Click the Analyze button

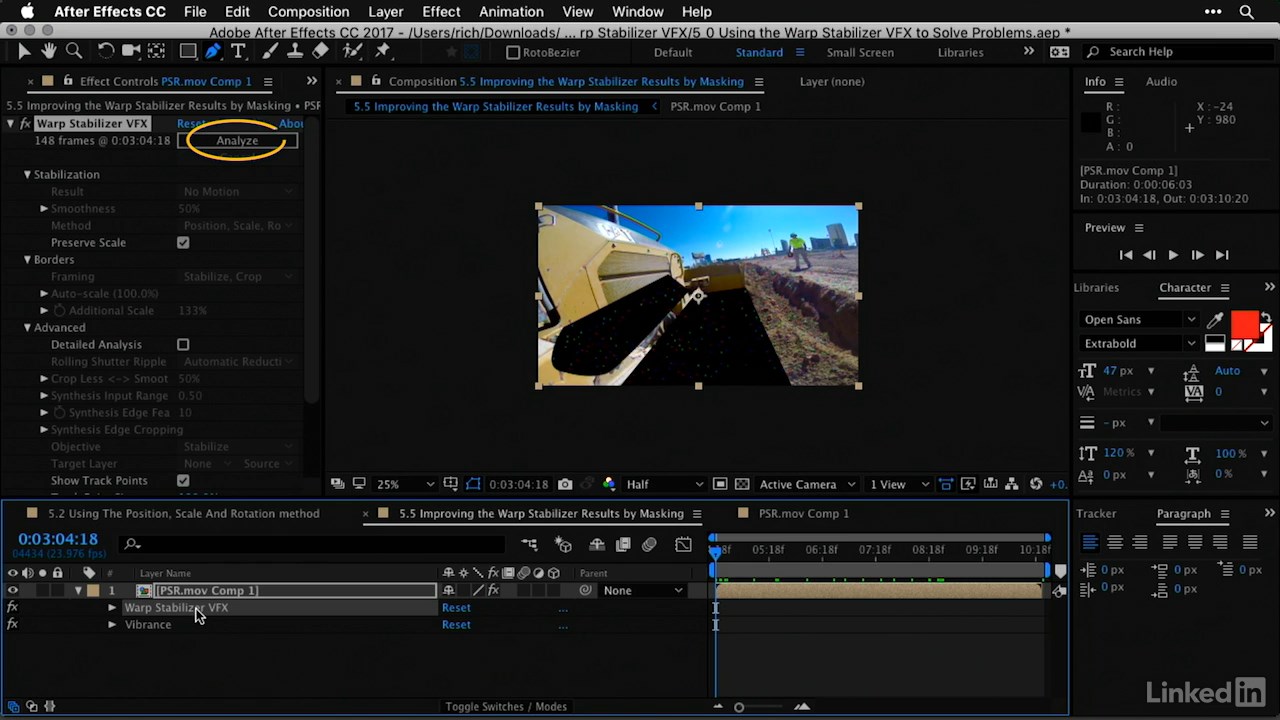(x=237, y=140)
